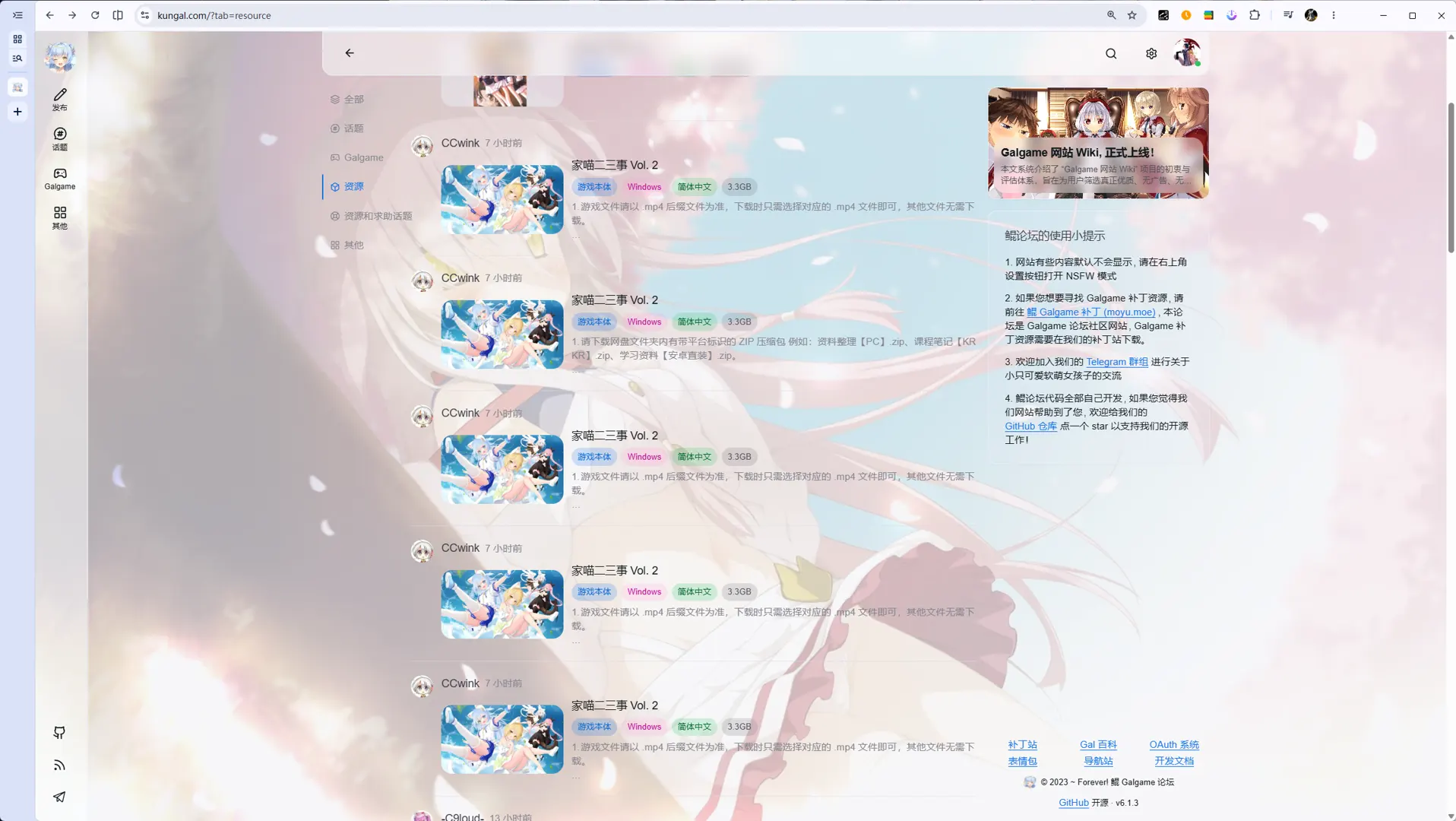Viewport: 1456px width, 821px height.
Task: Click the scrollbar down arrow
Action: pyautogui.click(x=1451, y=816)
